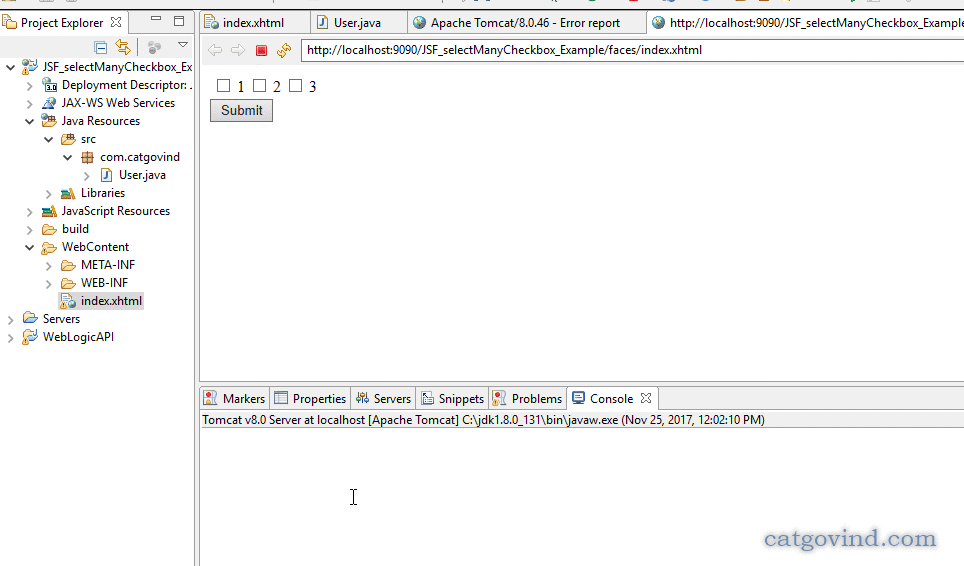The height and width of the screenshot is (566, 964).
Task: Click Deployment Descriptor icon
Action: point(49,85)
